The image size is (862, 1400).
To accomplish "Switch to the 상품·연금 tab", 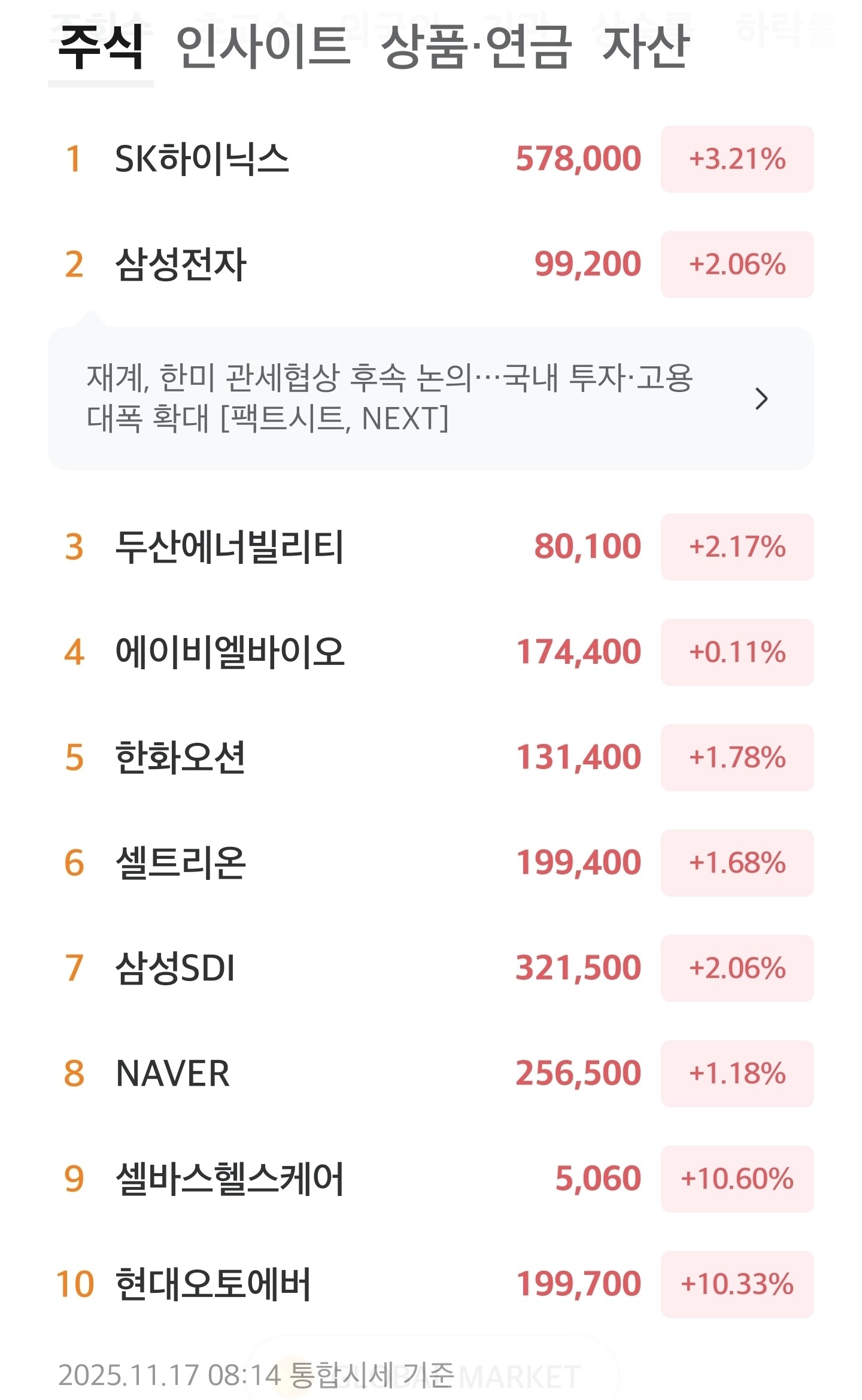I will point(476,47).
